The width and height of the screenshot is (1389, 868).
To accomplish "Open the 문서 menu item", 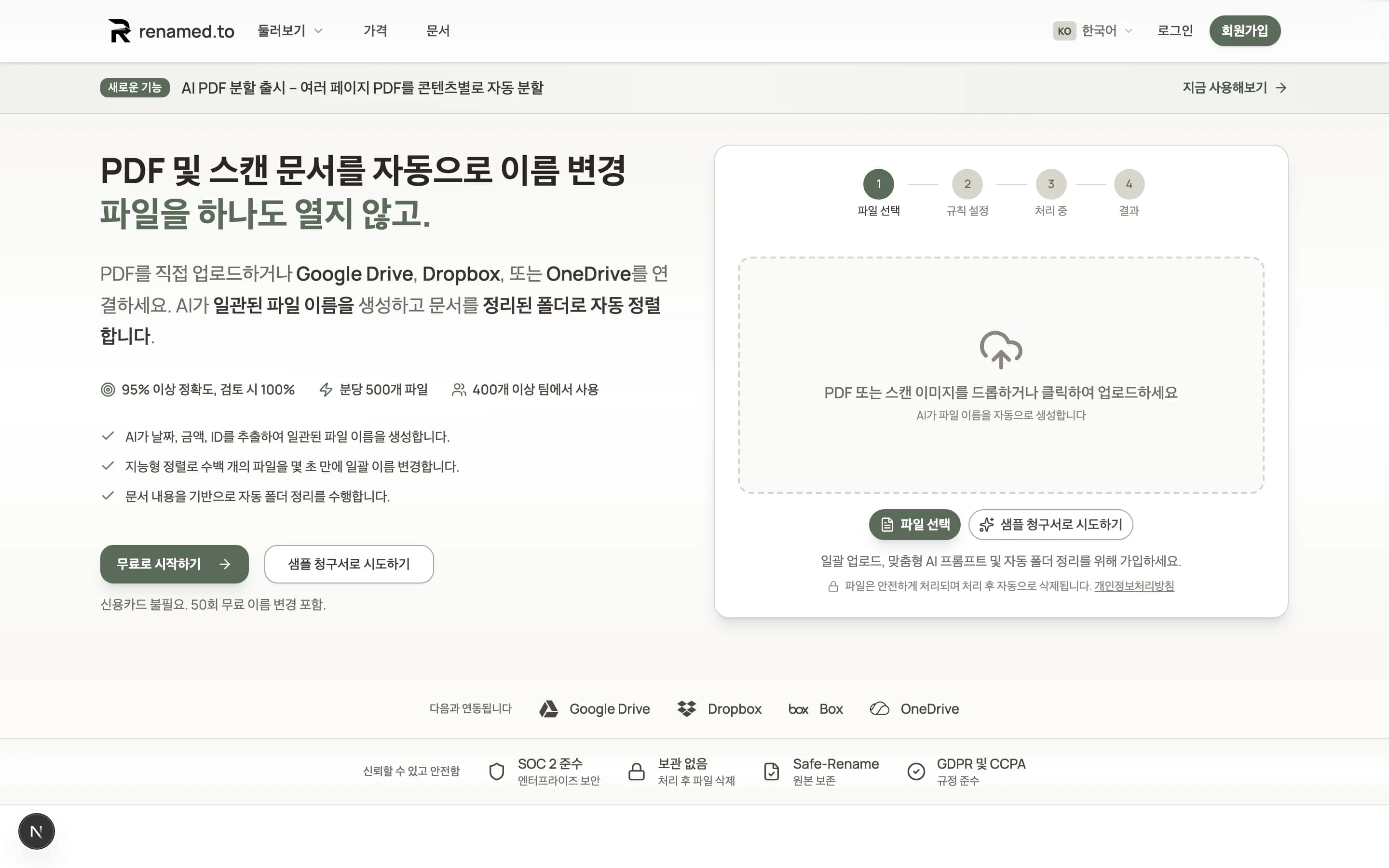I will pos(438,30).
